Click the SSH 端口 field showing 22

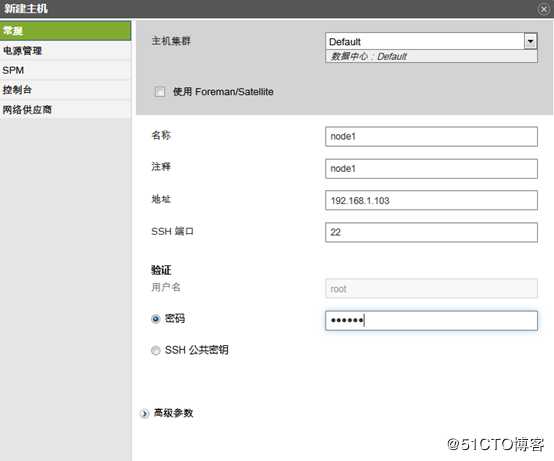tap(431, 232)
